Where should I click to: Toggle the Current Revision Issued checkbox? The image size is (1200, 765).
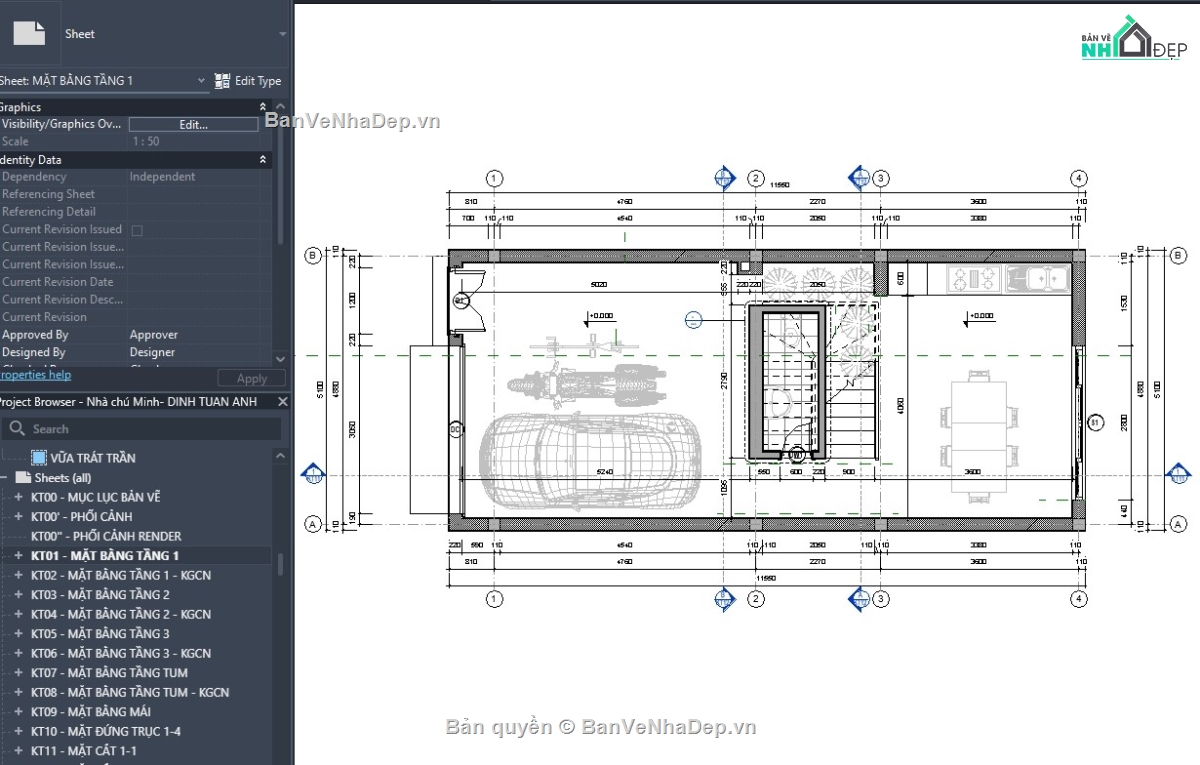point(137,230)
